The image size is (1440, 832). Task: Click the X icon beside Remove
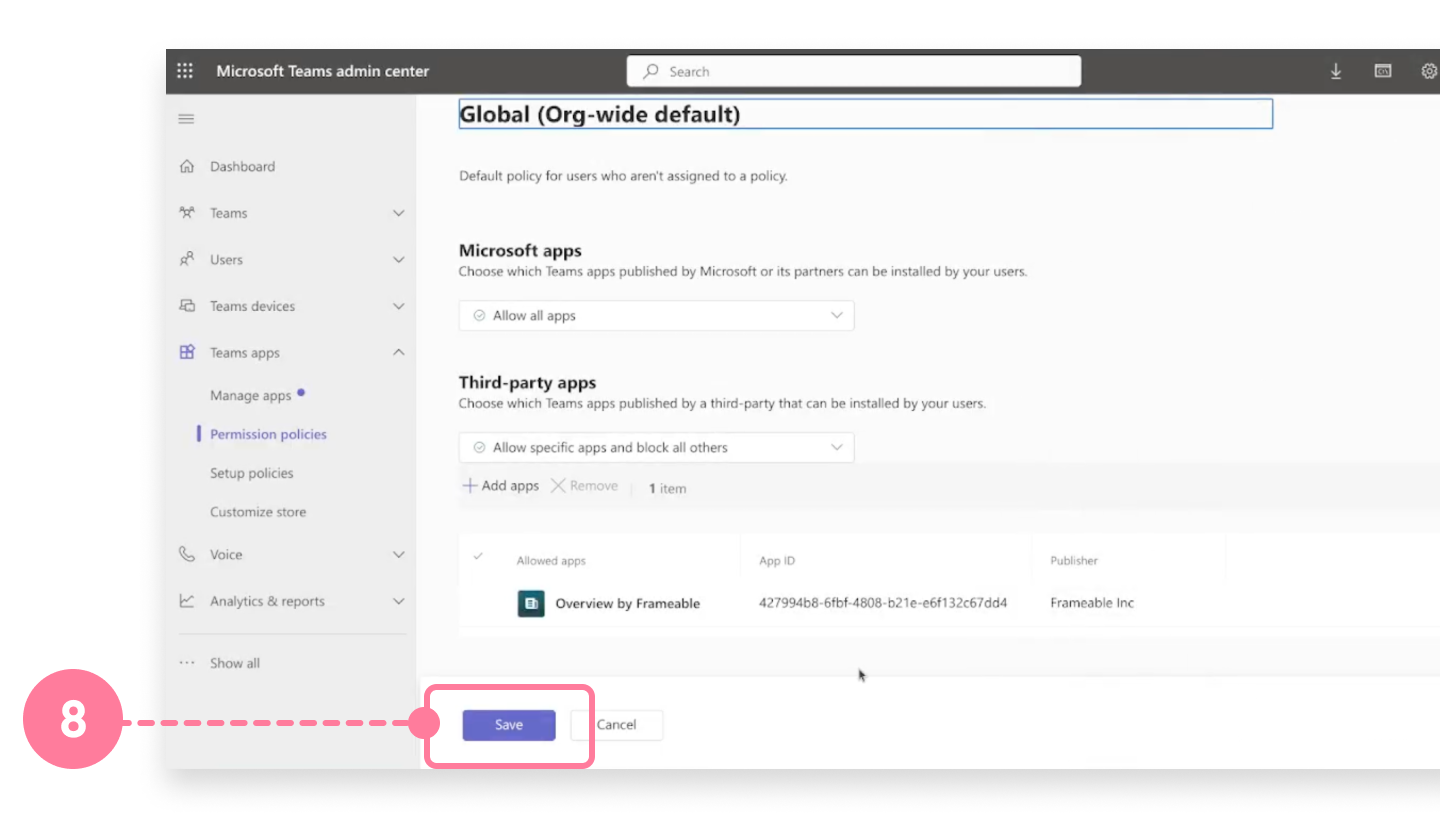tap(558, 486)
